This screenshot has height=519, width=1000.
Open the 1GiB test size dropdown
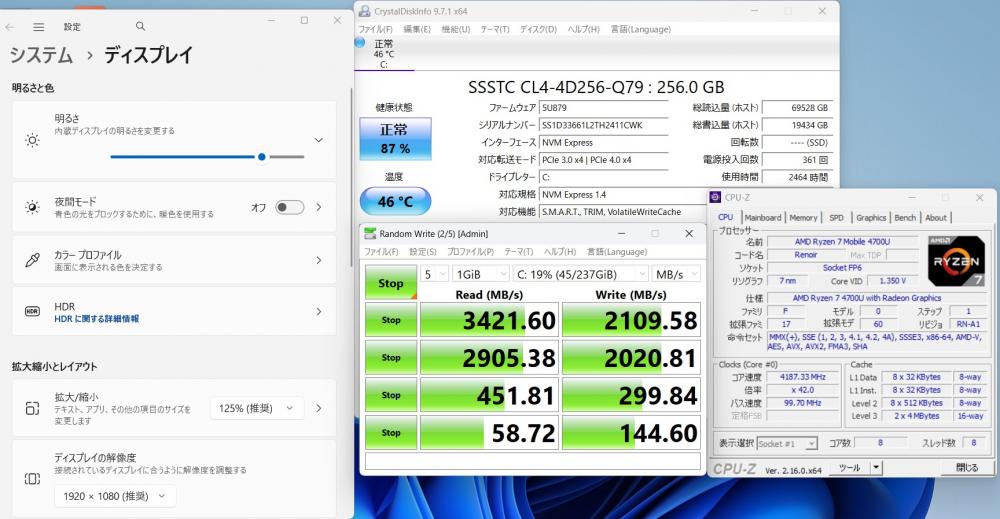(x=481, y=274)
